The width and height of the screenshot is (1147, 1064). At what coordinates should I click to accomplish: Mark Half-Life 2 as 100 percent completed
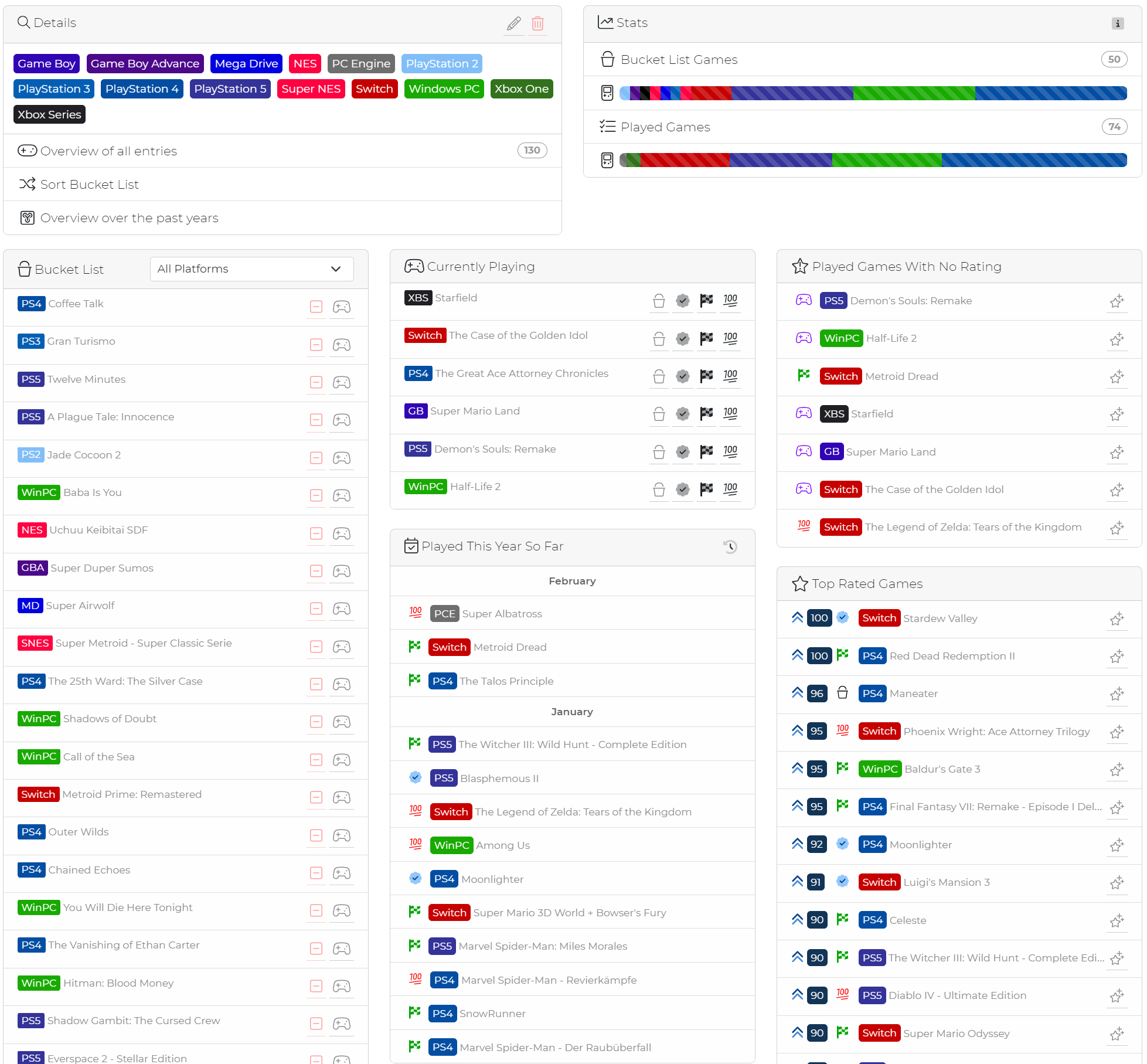point(730,489)
